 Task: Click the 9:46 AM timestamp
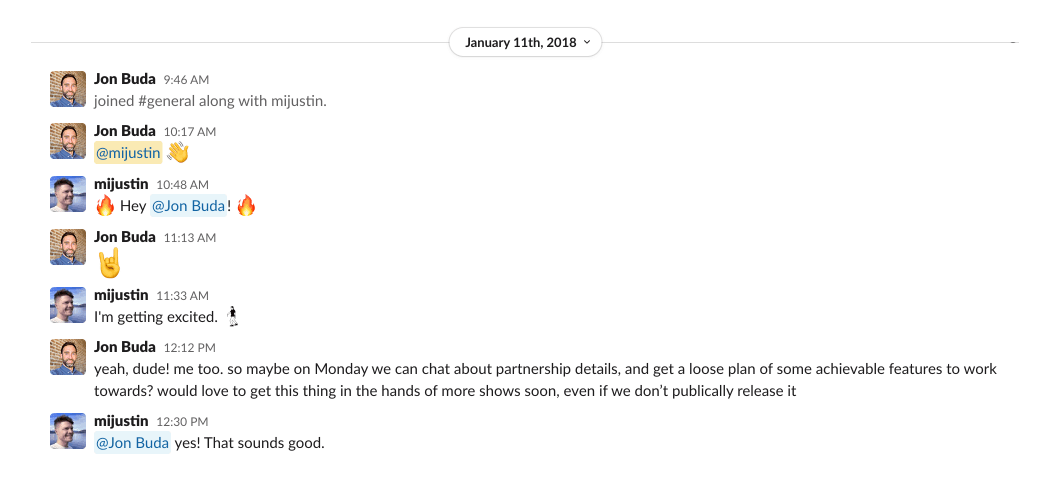[x=186, y=79]
